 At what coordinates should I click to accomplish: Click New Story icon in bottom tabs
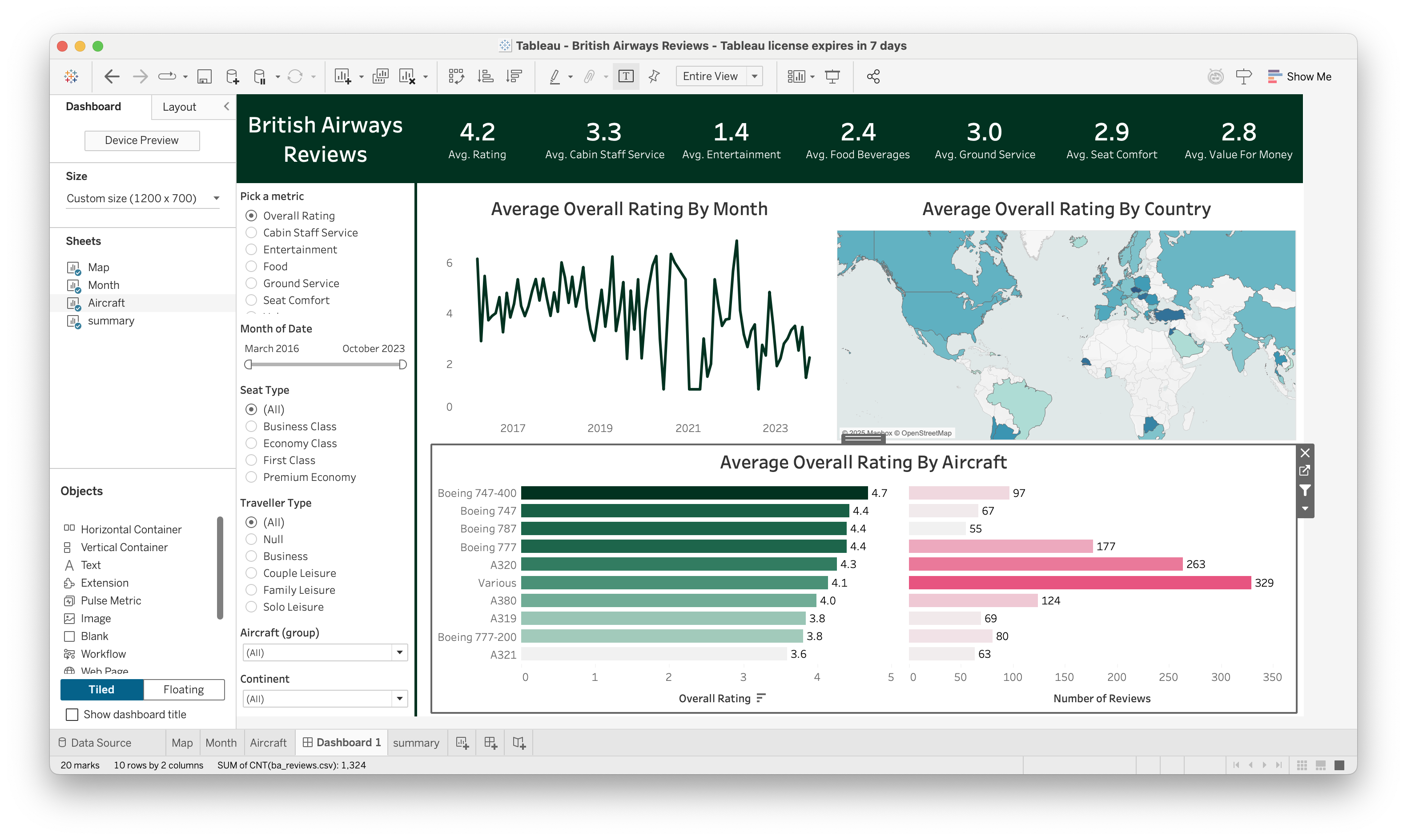[x=519, y=743]
